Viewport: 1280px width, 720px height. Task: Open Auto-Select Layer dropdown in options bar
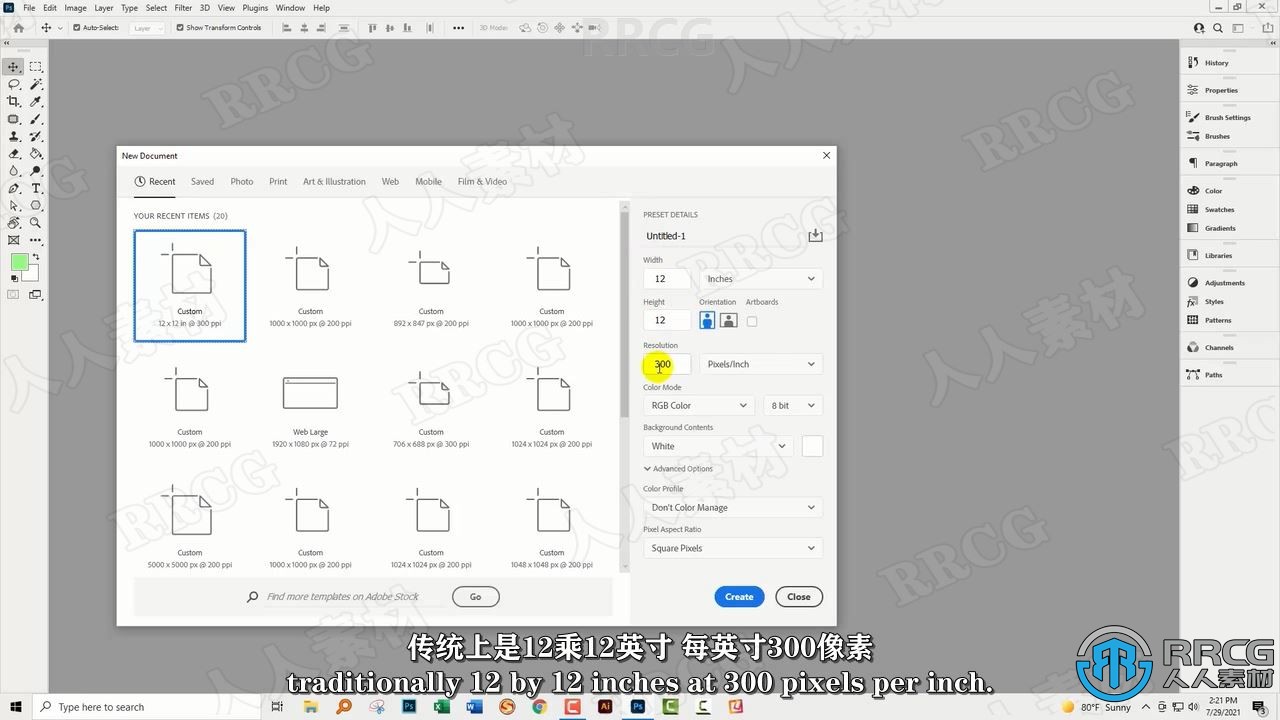pyautogui.click(x=146, y=28)
